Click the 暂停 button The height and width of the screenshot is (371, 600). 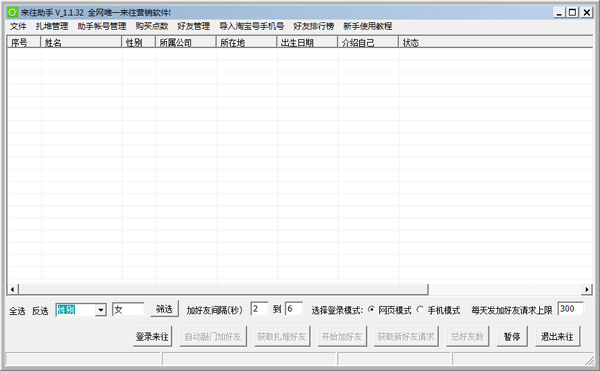[x=512, y=337]
